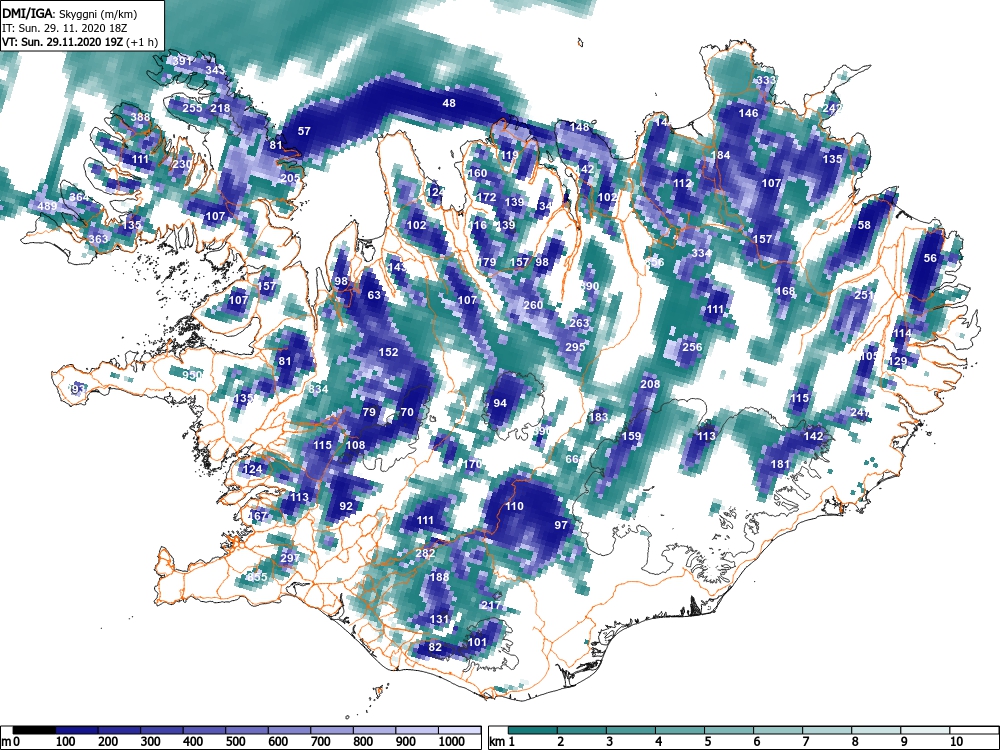Click visibility value '950' on Snæfellsnes peninsula
This screenshot has width=1000, height=750.
pos(192,374)
